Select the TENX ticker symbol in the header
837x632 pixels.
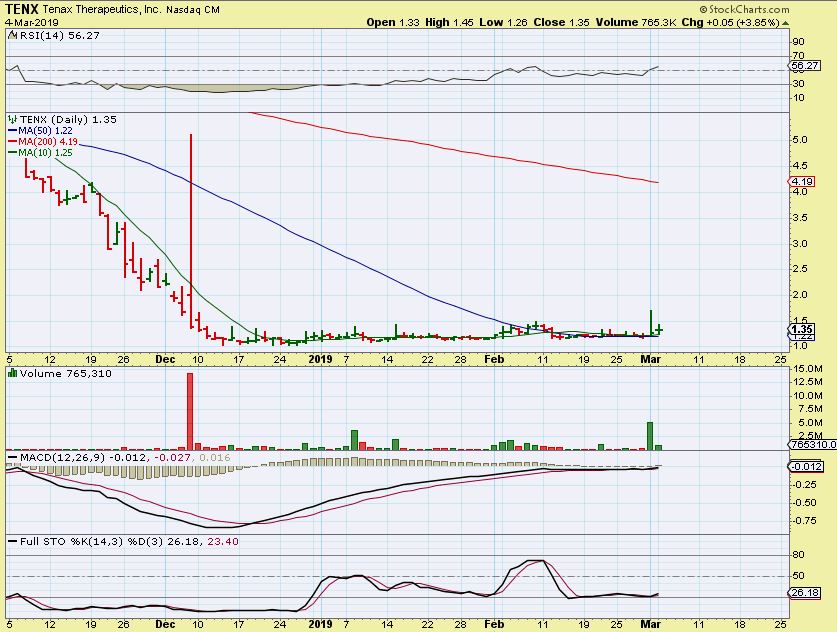(22, 9)
